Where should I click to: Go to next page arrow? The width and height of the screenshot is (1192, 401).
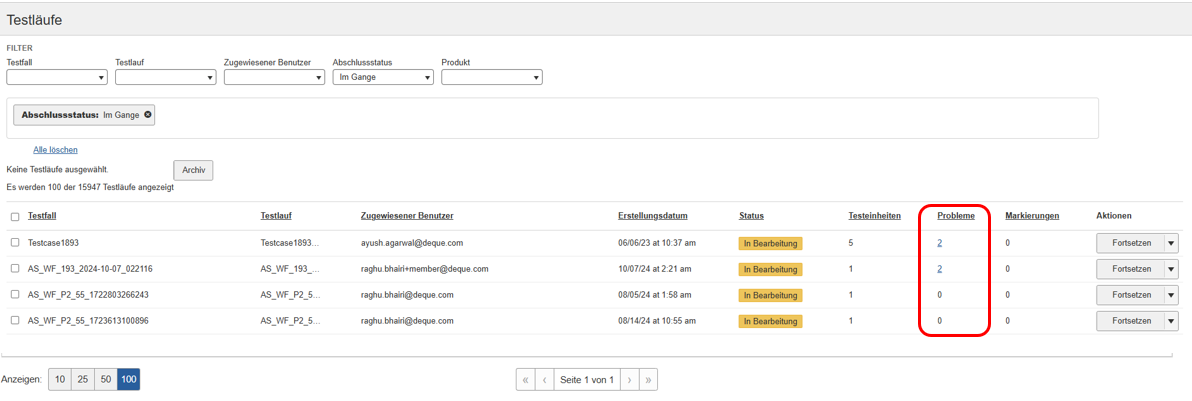629,380
